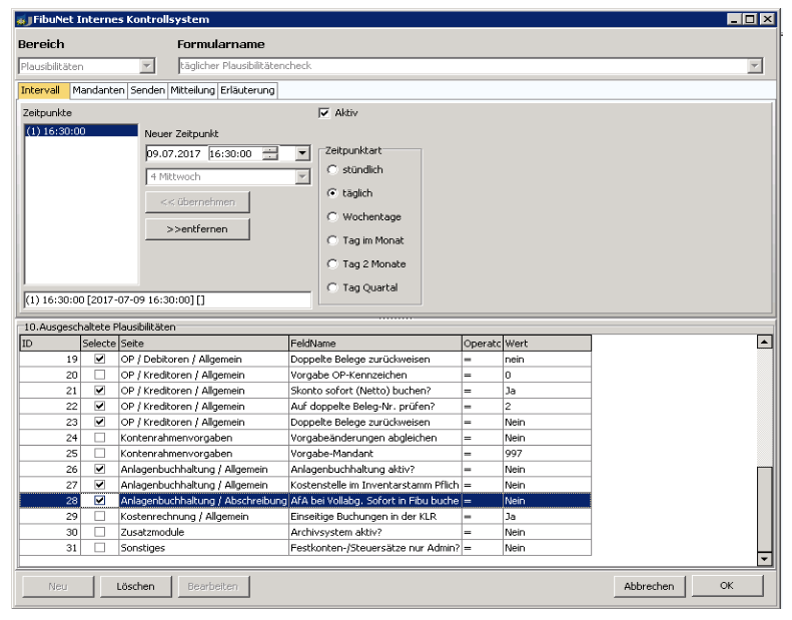Open the date-time picker dropdown arrow
This screenshot has width=792, height=620.
302,153
